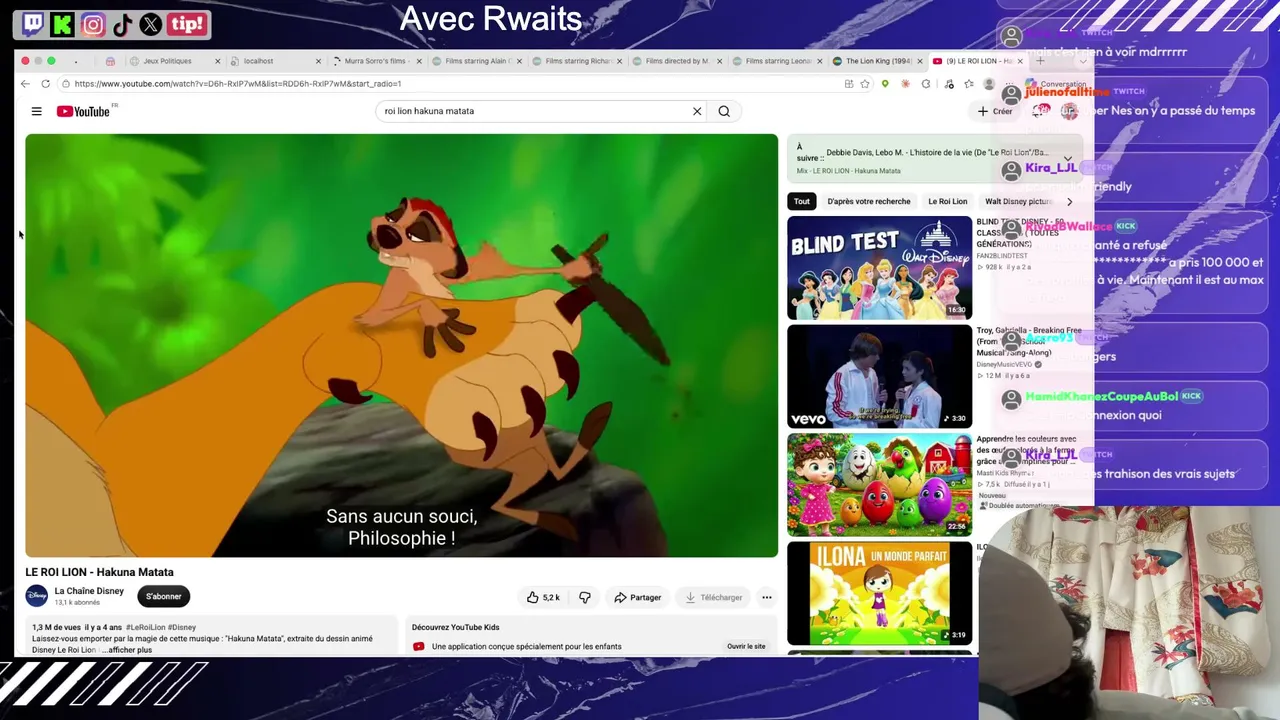The width and height of the screenshot is (1280, 720).
Task: Close the localhost tab
Action: 318,61
